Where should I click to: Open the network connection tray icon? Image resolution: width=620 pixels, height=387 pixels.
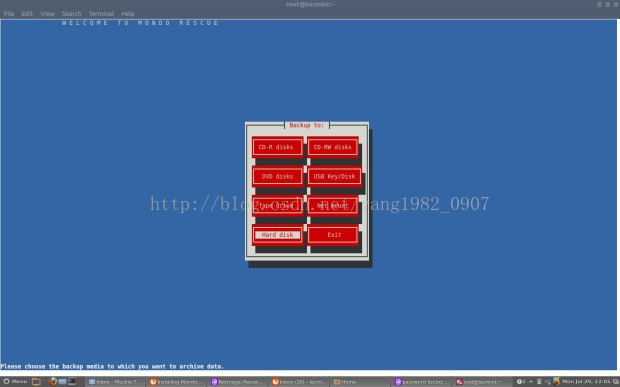[539, 381]
